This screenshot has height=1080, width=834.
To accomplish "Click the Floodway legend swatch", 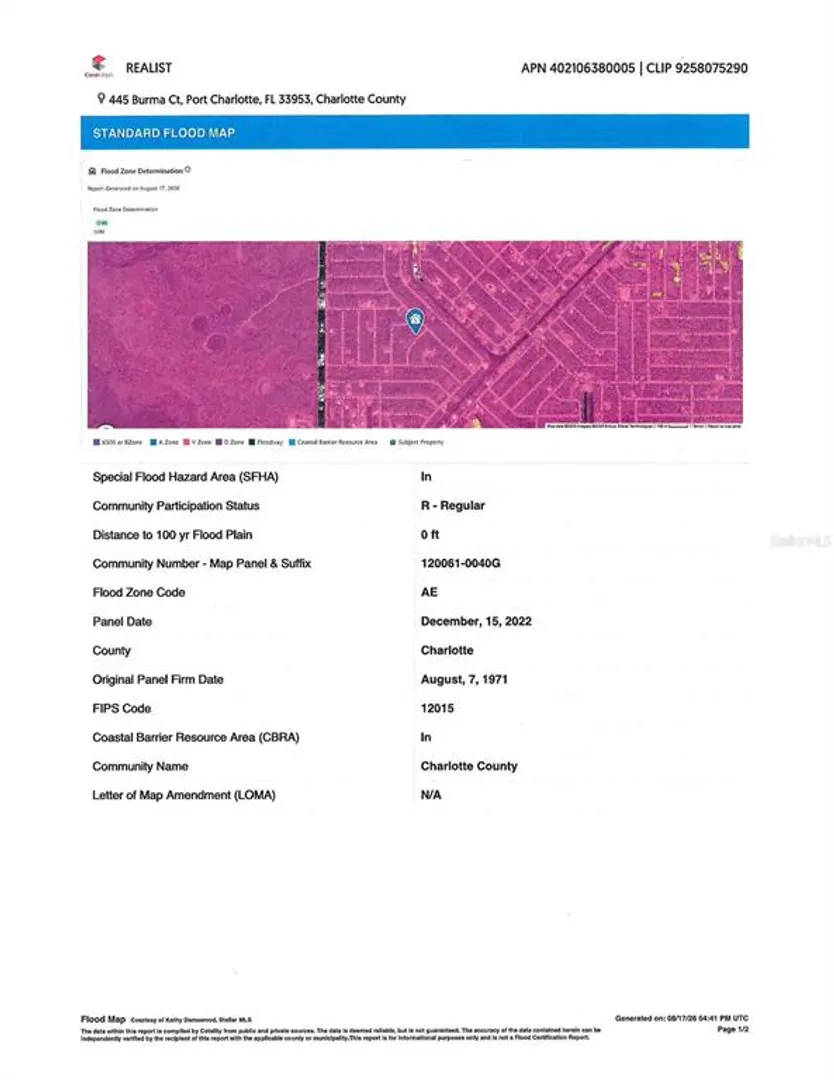I will pos(252,442).
